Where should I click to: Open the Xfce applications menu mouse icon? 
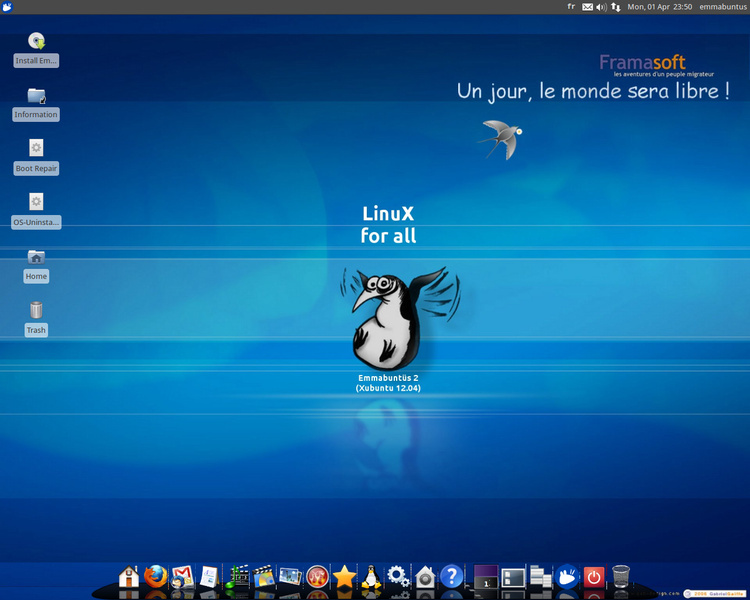7,7
